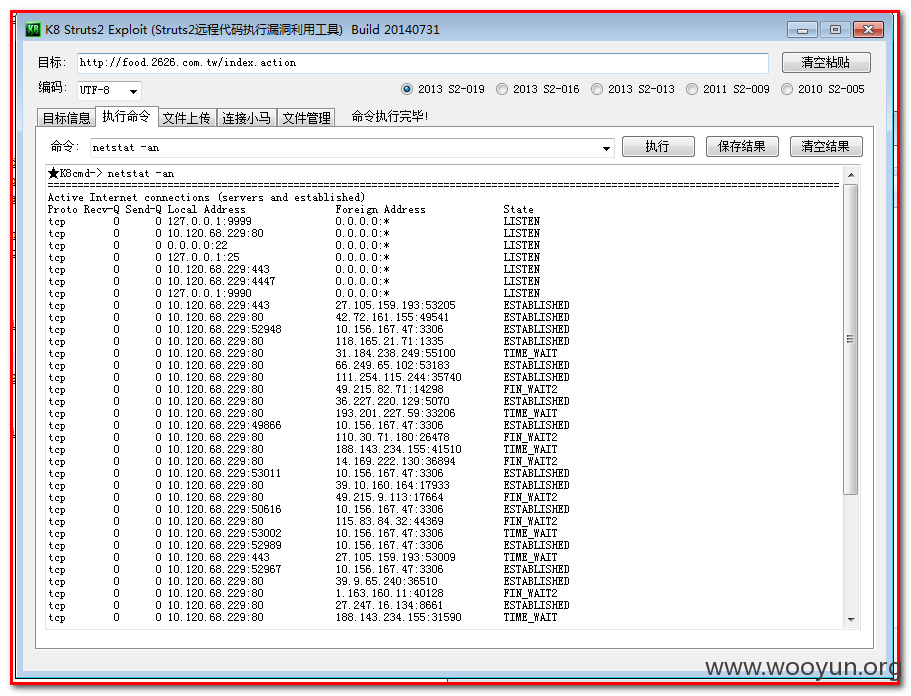
Task: Switch to the 执行命令 tab
Action: coord(126,116)
